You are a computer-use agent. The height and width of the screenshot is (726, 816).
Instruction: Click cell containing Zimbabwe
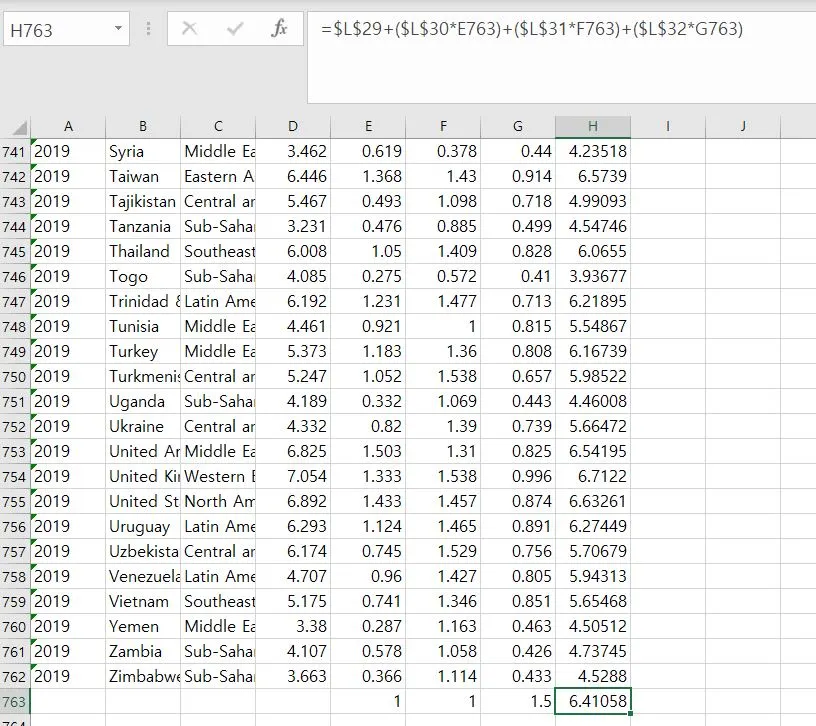click(x=143, y=676)
